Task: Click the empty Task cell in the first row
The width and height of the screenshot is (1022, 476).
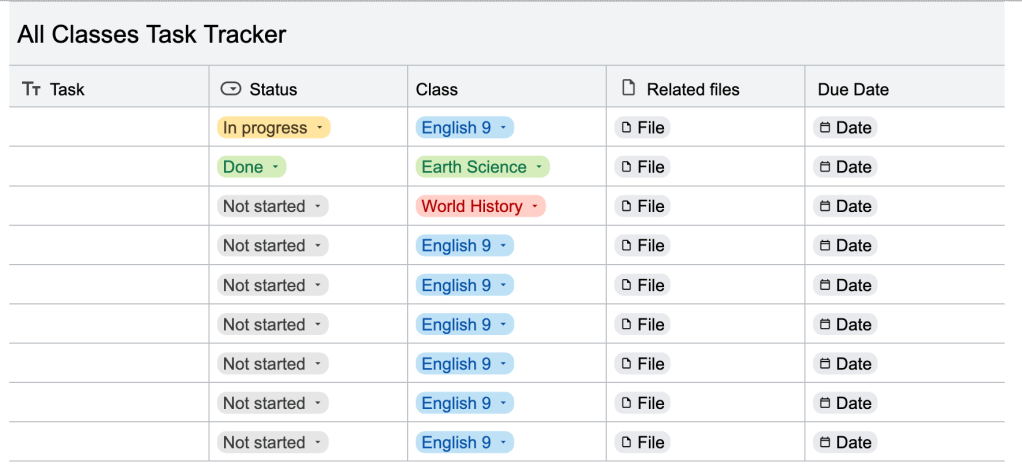Action: point(109,128)
